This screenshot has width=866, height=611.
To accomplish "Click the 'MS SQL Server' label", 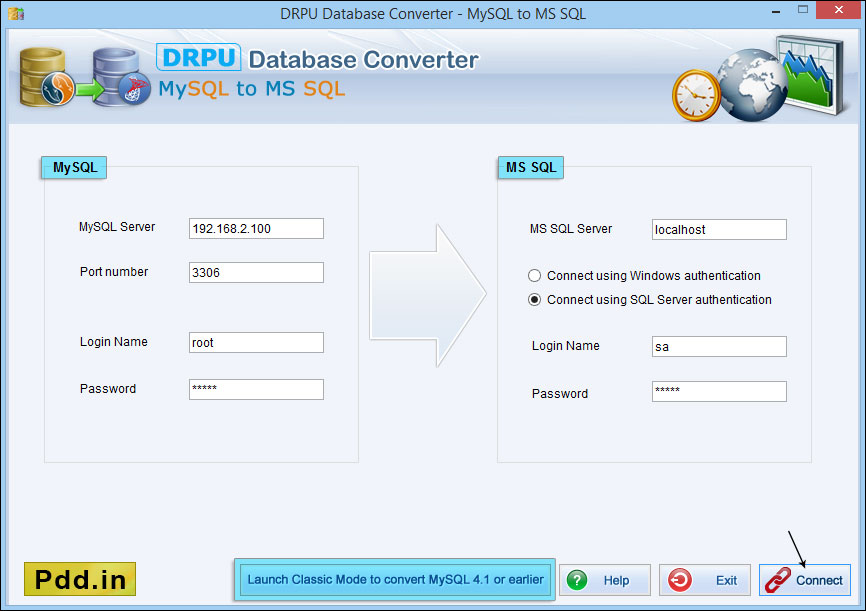I will [571, 229].
